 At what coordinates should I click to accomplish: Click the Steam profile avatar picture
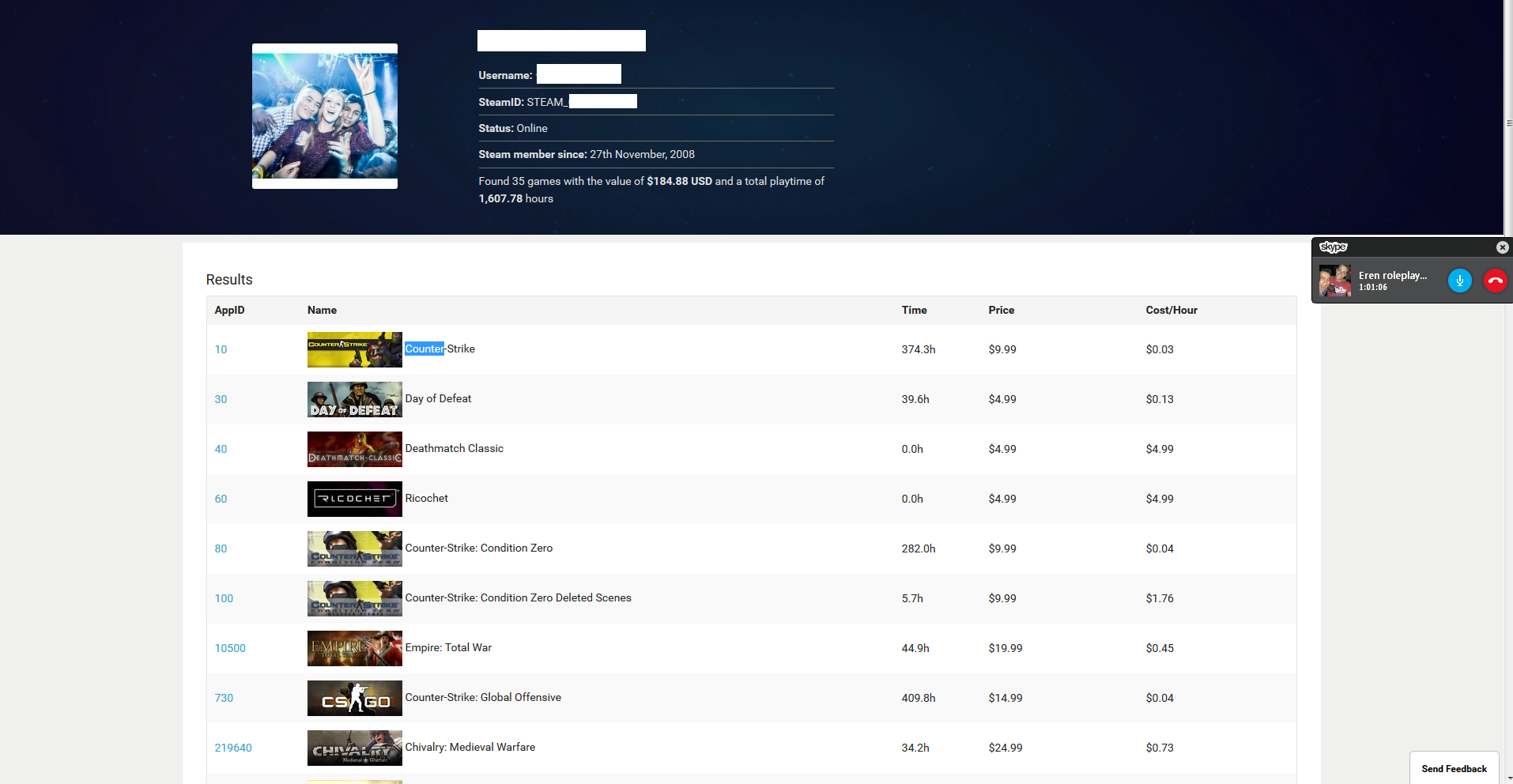coord(325,116)
